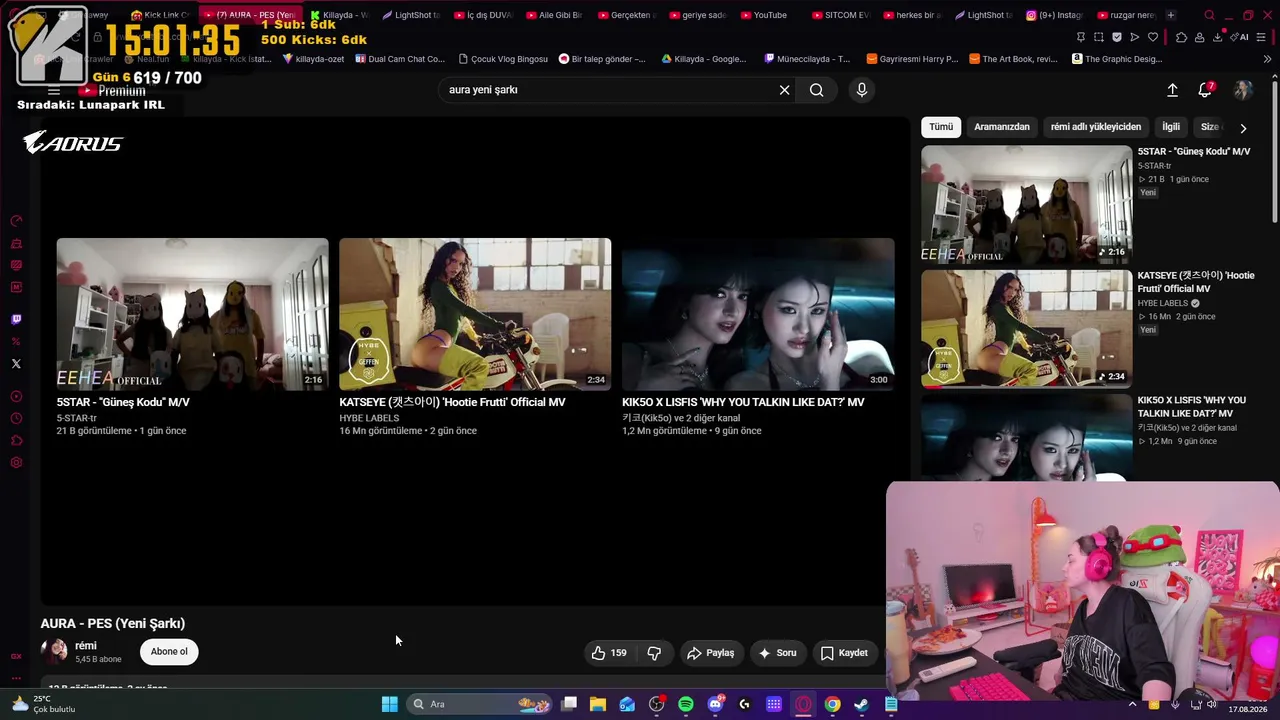This screenshot has height=720, width=1280.
Task: Open the YouTube notifications bell
Action: tap(1205, 90)
